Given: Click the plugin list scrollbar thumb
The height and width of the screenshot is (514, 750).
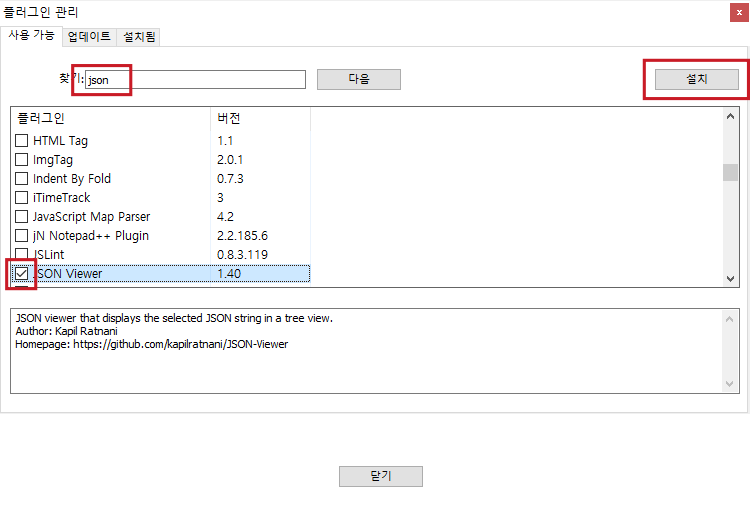Looking at the screenshot, I should [730, 173].
